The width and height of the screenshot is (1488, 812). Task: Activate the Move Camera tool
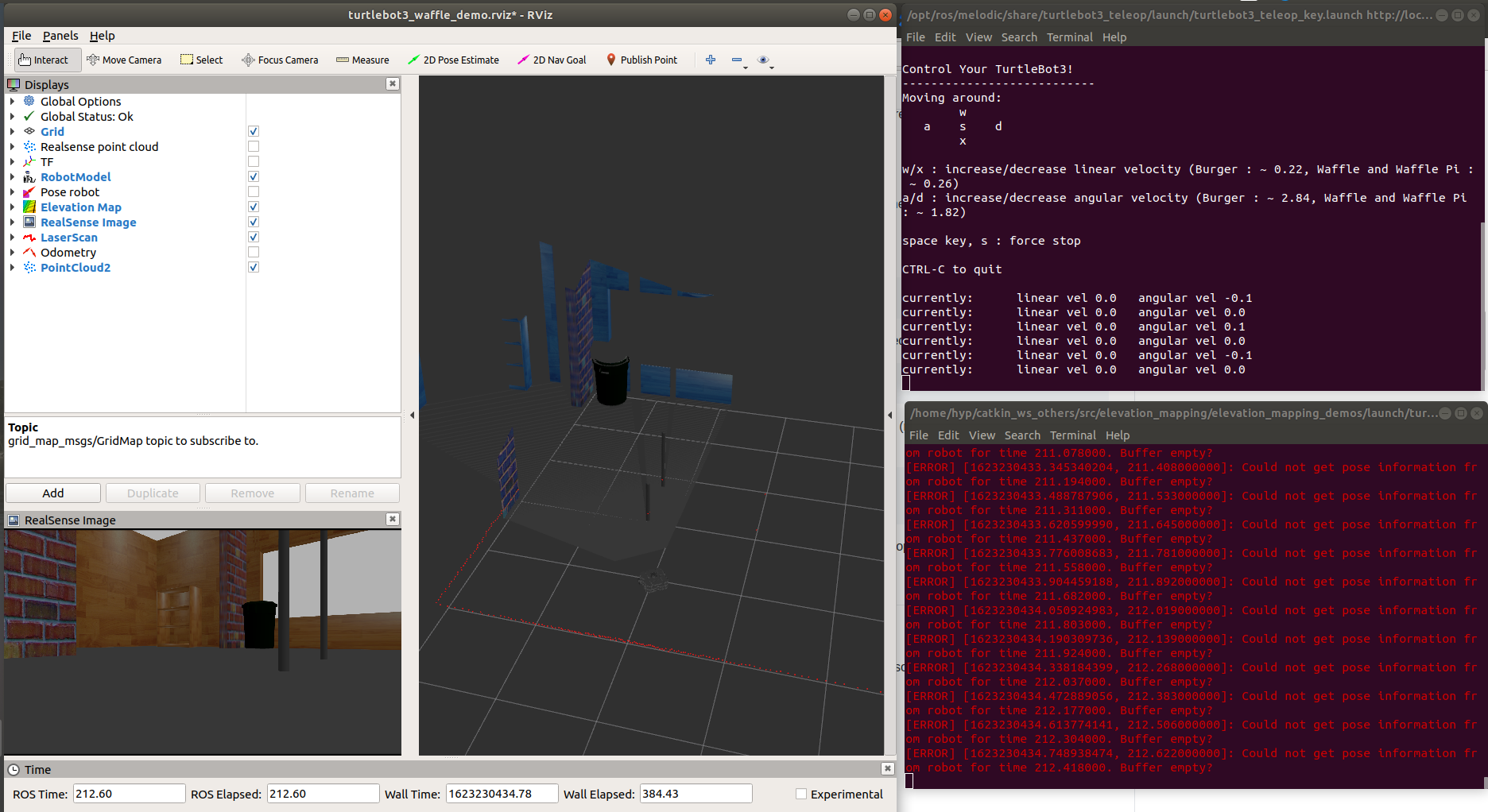click(x=124, y=60)
